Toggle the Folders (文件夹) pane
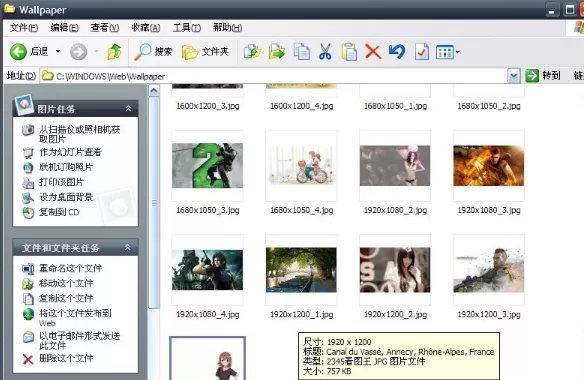Viewport: 584px width, 380px height. click(x=205, y=52)
